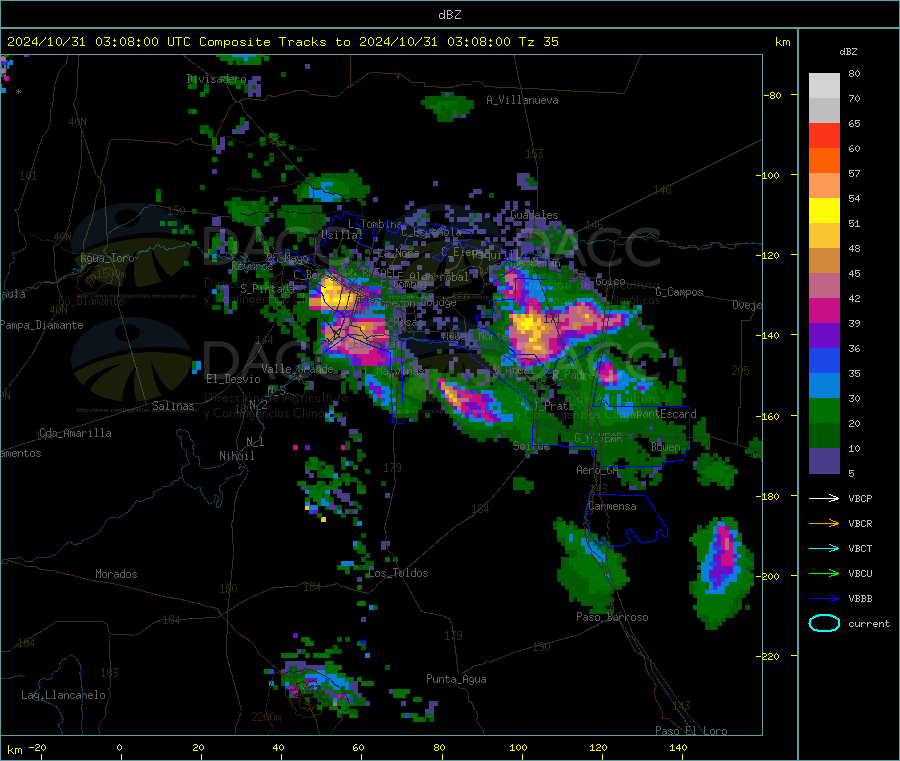Click the '-80' vertical axis tick label

pyautogui.click(x=773, y=95)
